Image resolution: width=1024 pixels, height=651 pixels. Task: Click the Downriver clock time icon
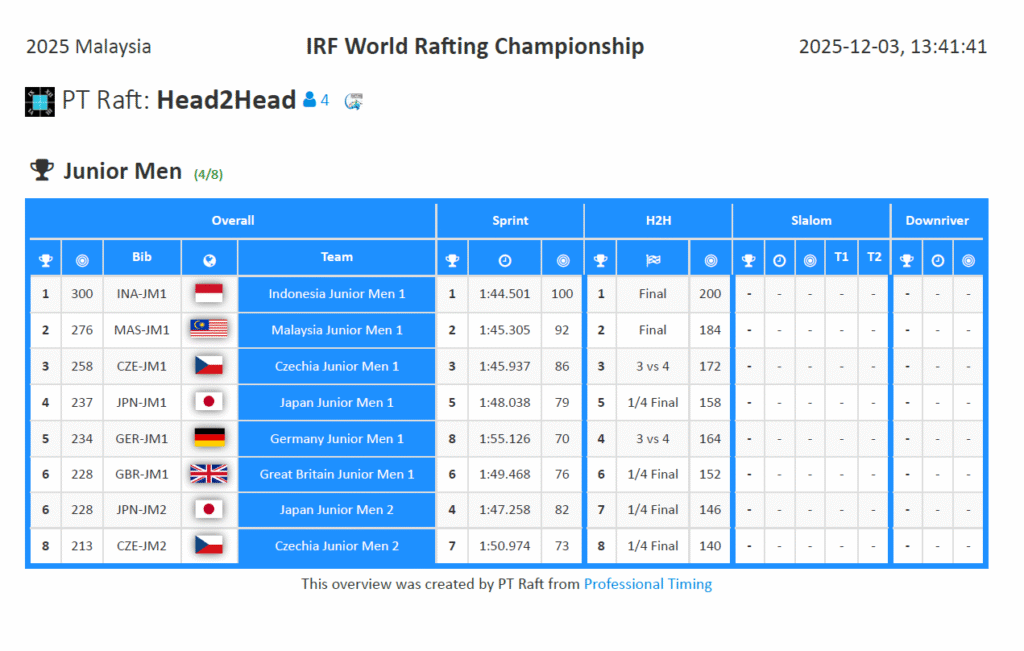(x=937, y=261)
